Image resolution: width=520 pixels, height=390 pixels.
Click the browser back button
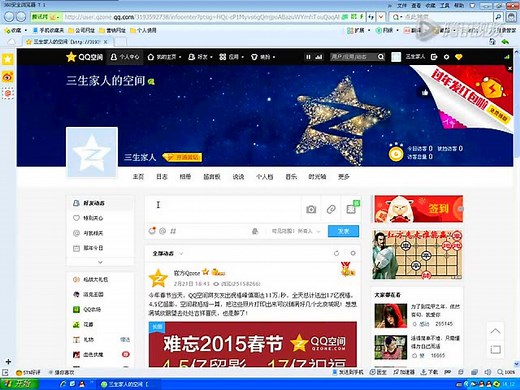(10, 16)
